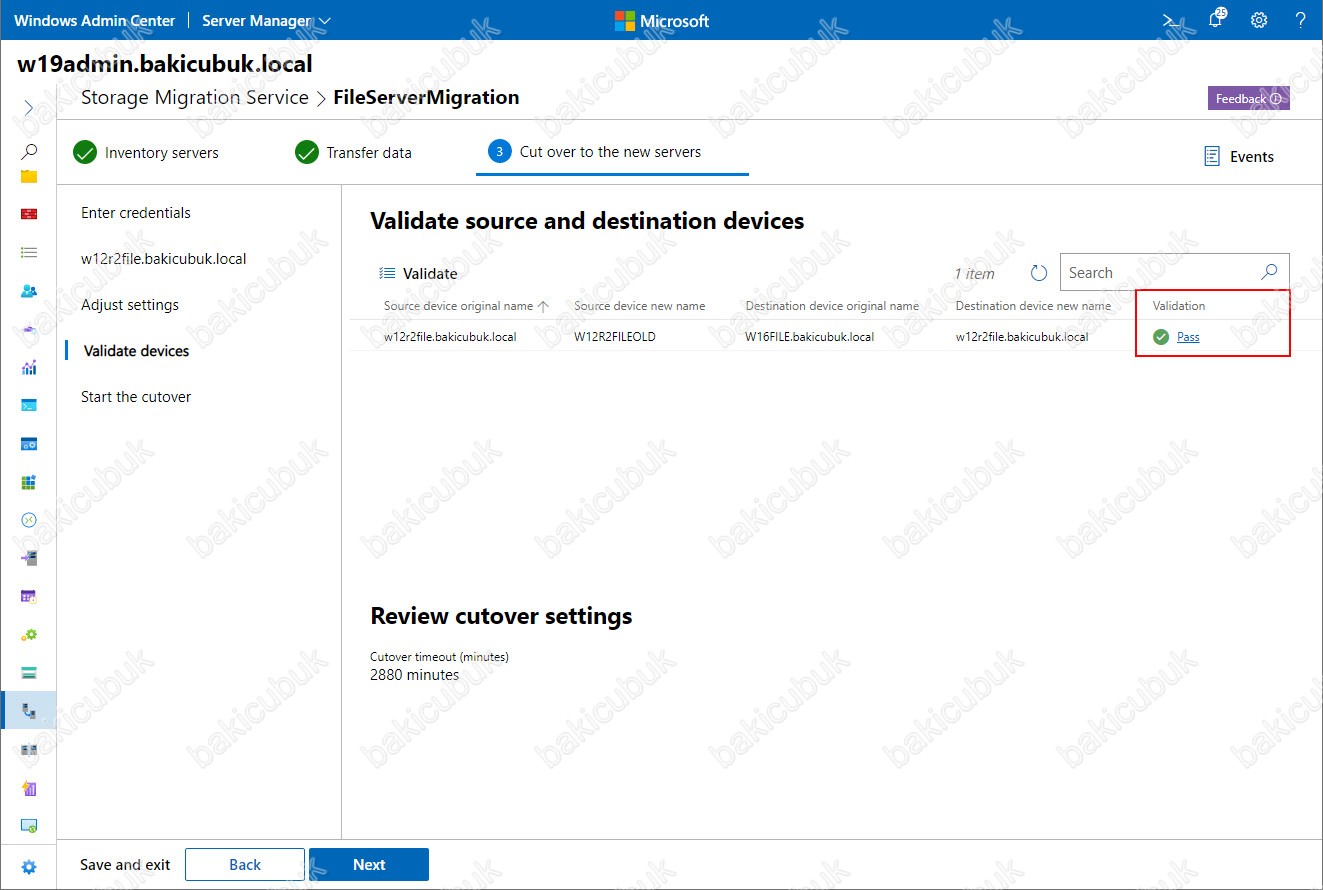Open Storage Migration Service breadcrumb

194,98
